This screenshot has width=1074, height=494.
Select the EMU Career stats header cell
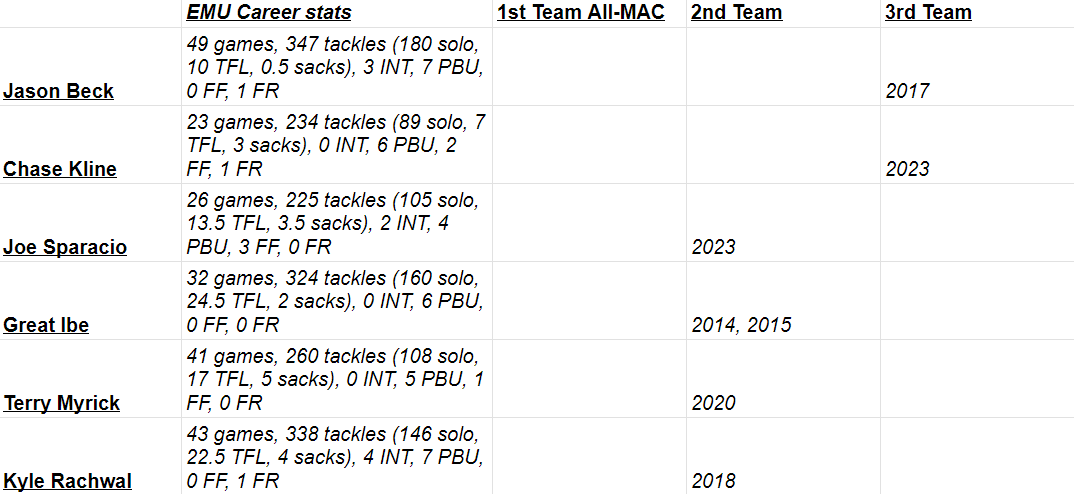click(269, 13)
